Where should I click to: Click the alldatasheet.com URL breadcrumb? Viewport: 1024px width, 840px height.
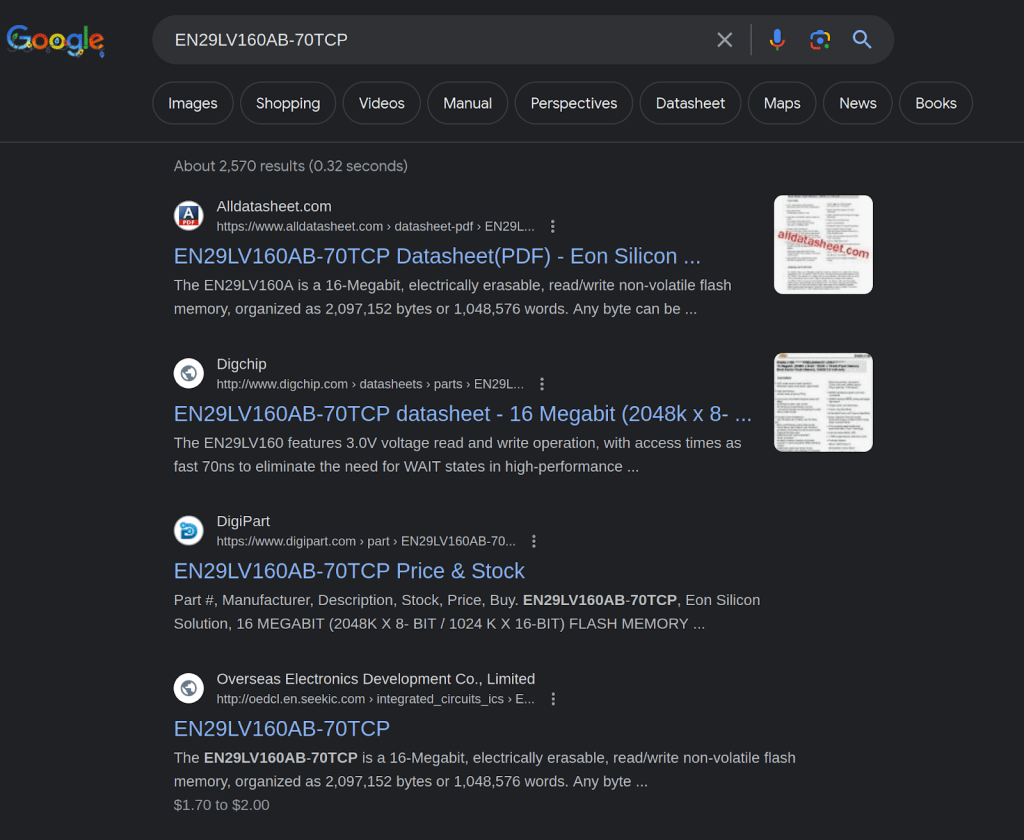[376, 227]
